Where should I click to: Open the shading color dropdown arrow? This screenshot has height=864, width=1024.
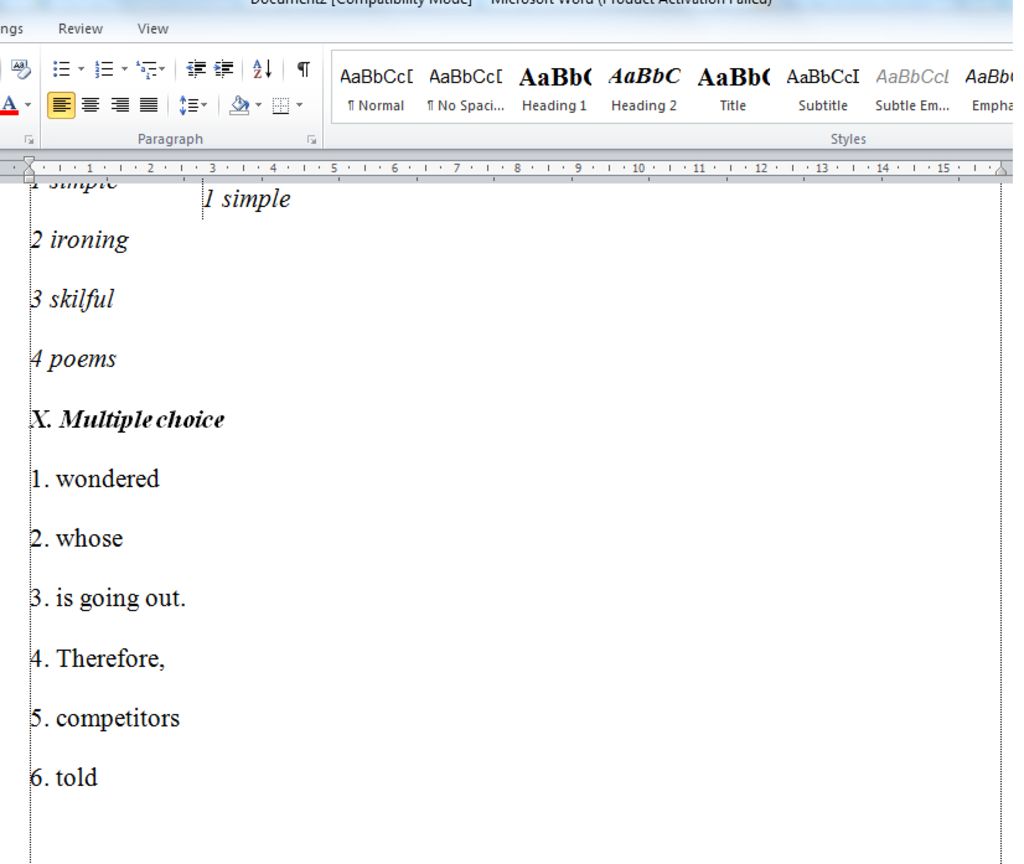pyautogui.click(x=259, y=104)
